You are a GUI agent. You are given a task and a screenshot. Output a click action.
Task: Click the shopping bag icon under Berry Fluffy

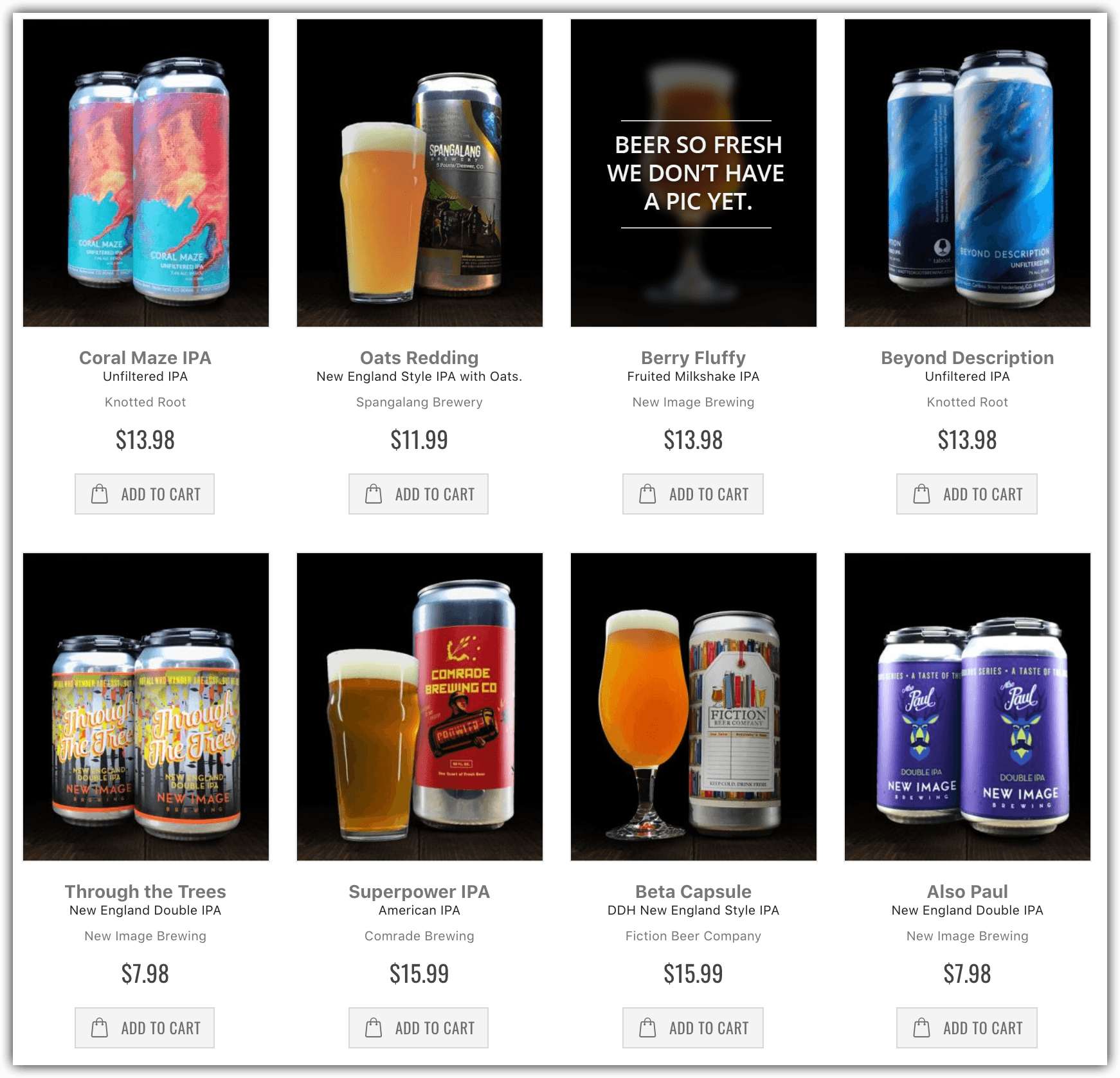click(647, 494)
